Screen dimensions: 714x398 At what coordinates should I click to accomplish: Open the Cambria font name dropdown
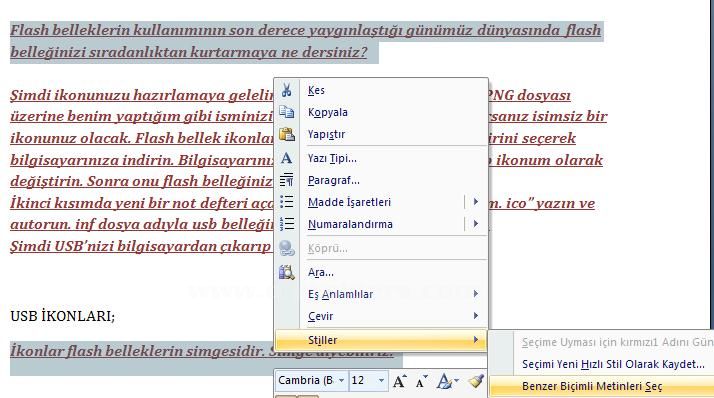pos(341,380)
